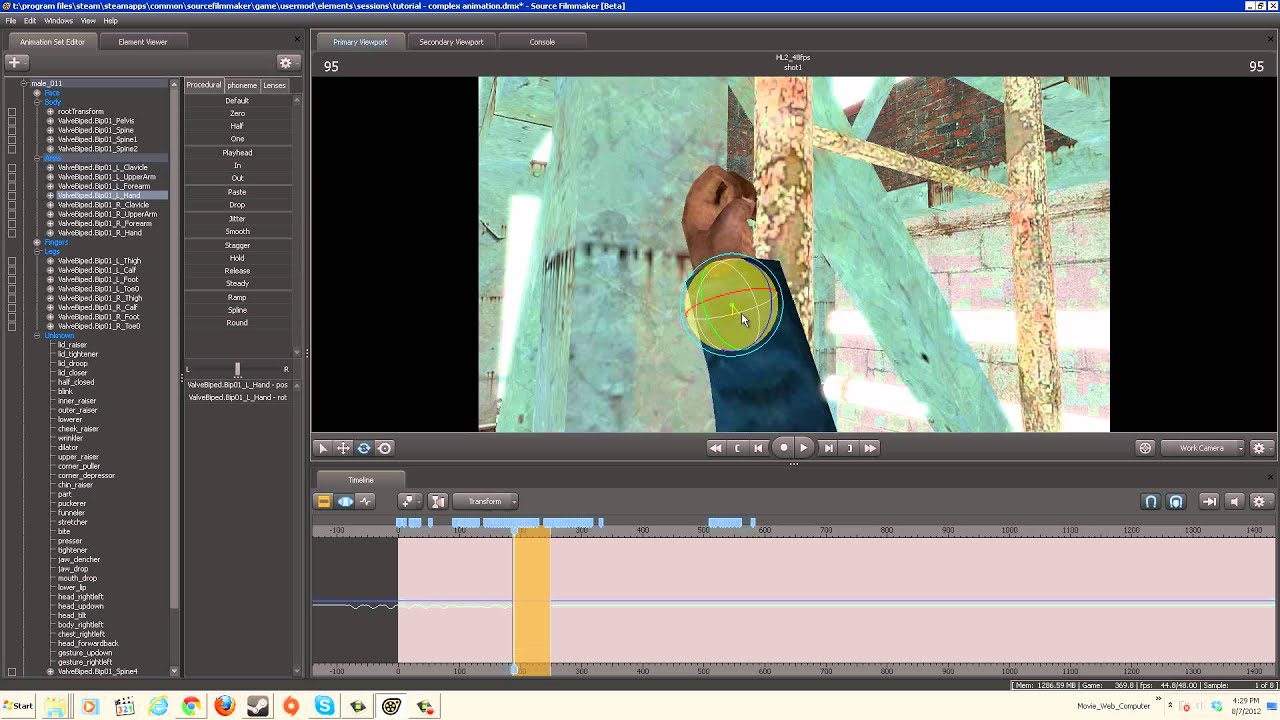
Task: Toggle frame snapping magnet icon
Action: (x=1176, y=501)
